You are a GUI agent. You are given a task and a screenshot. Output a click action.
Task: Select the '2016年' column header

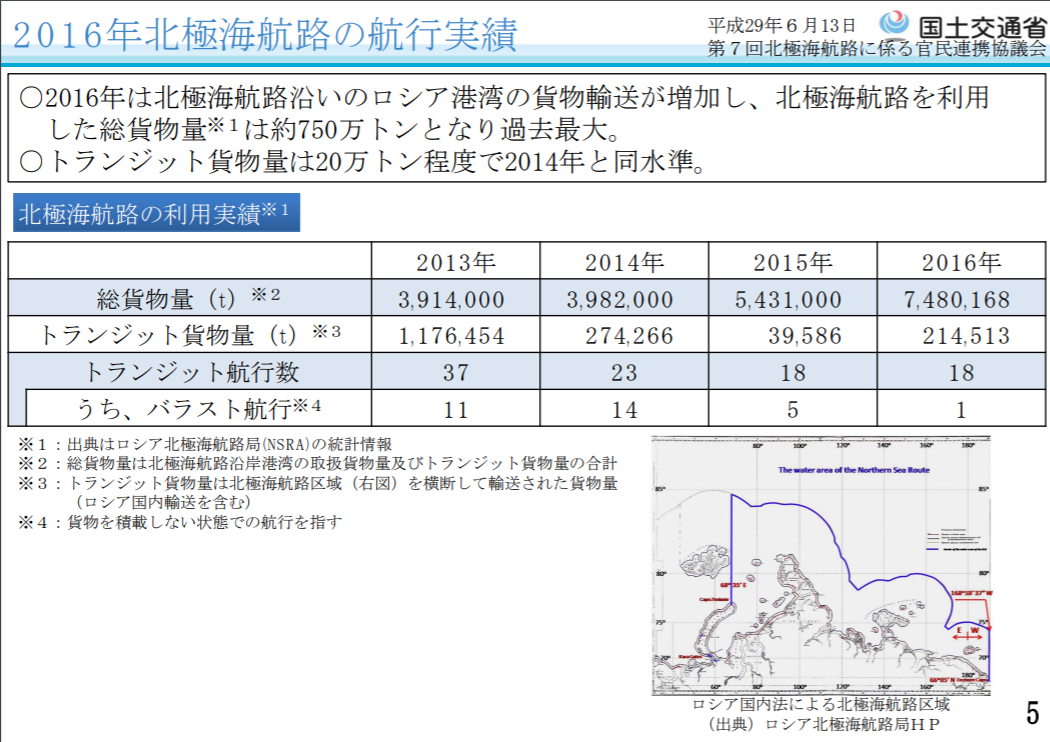tap(961, 262)
